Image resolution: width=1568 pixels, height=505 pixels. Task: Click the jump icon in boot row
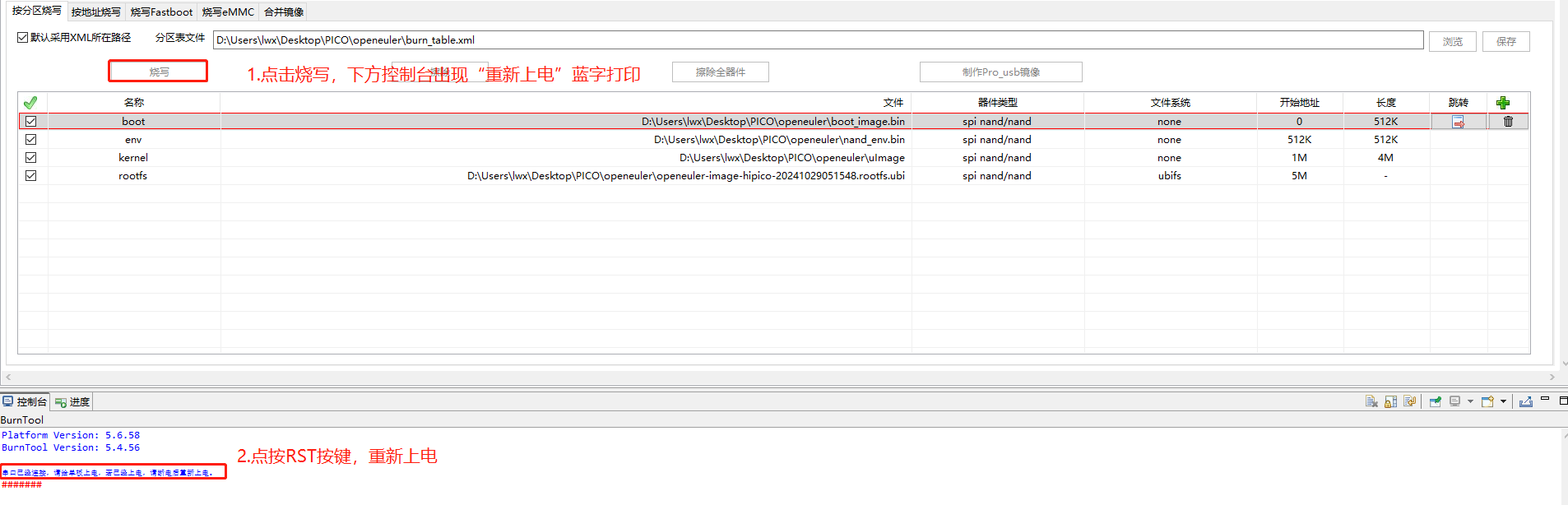(1458, 122)
